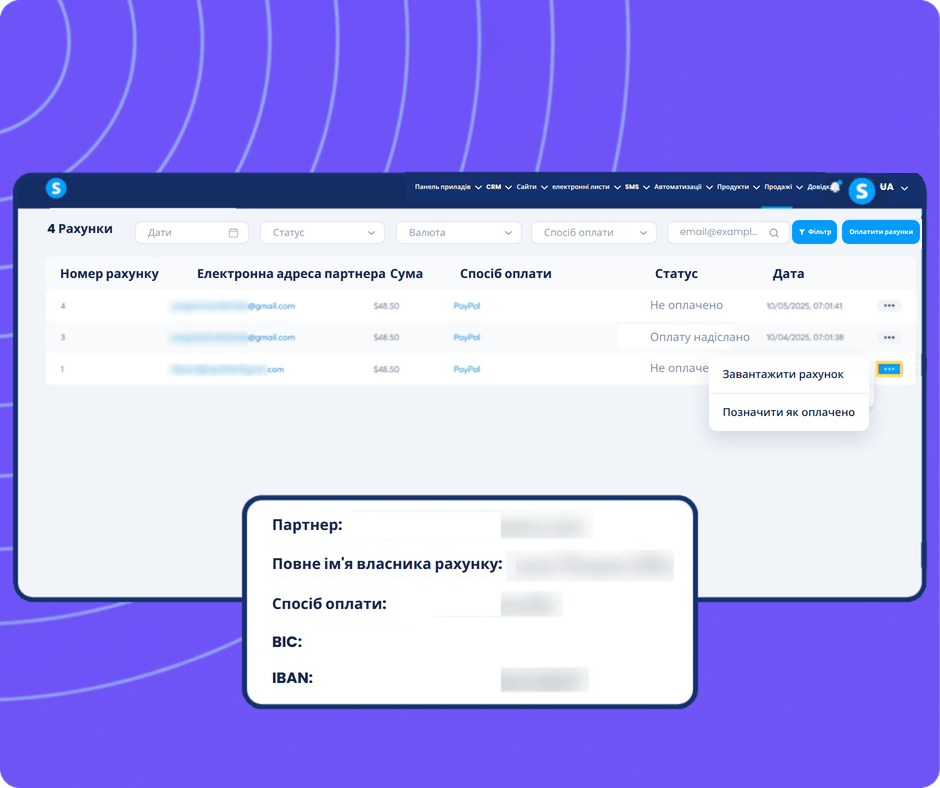Click the systeme.io logo at top left
Image resolution: width=940 pixels, height=788 pixels.
[56, 188]
